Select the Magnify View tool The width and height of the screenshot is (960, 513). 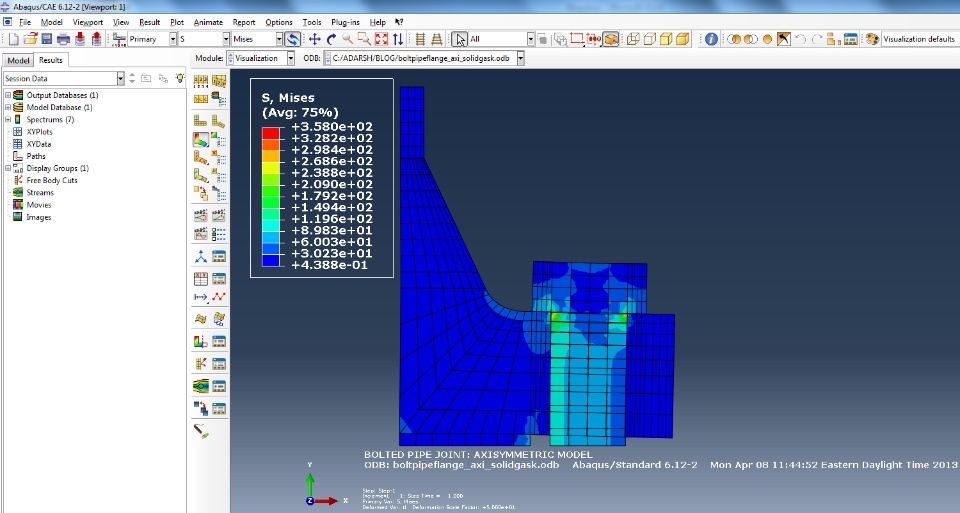(x=347, y=39)
